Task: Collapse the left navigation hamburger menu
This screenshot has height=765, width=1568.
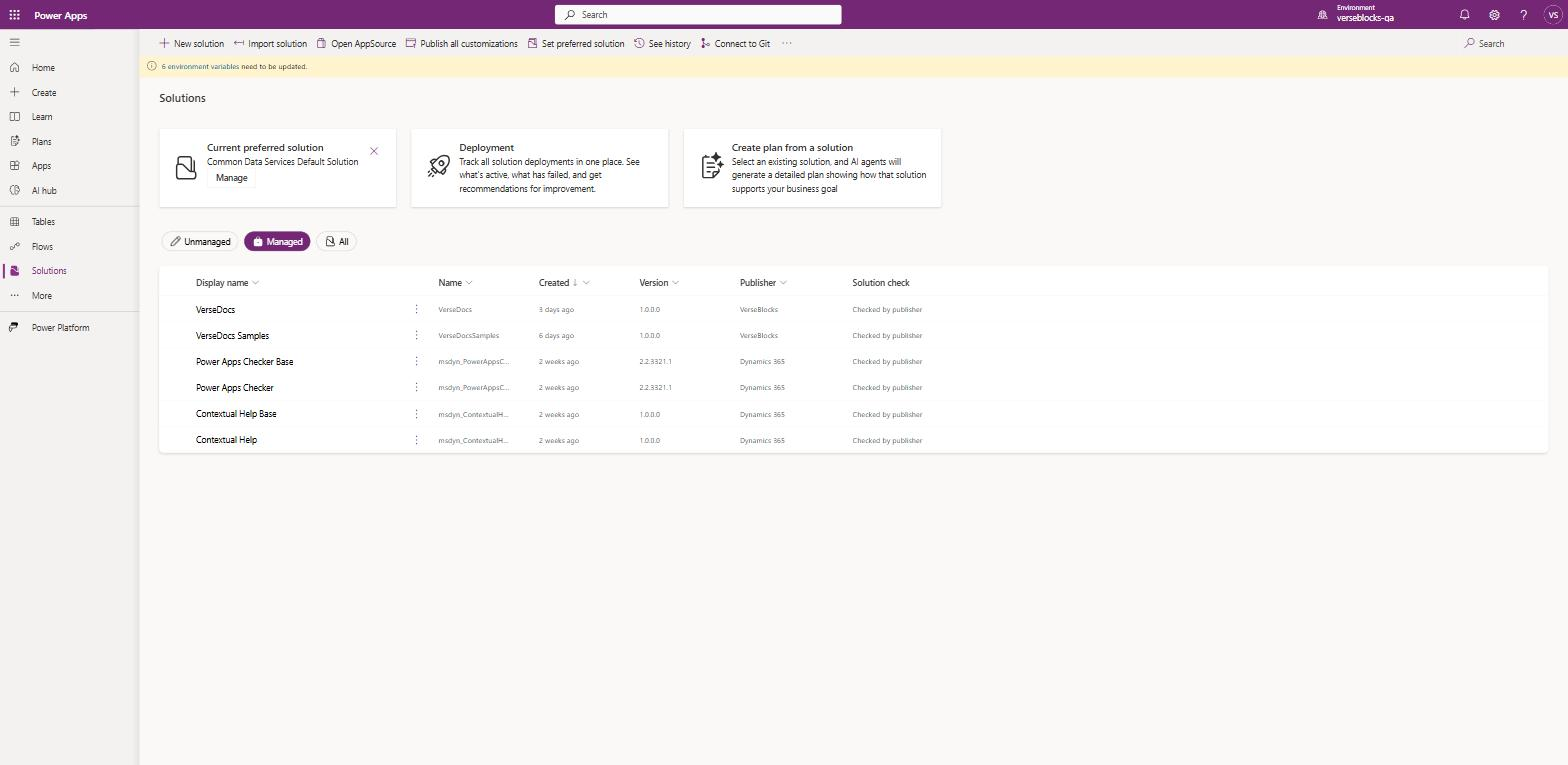Action: click(14, 42)
